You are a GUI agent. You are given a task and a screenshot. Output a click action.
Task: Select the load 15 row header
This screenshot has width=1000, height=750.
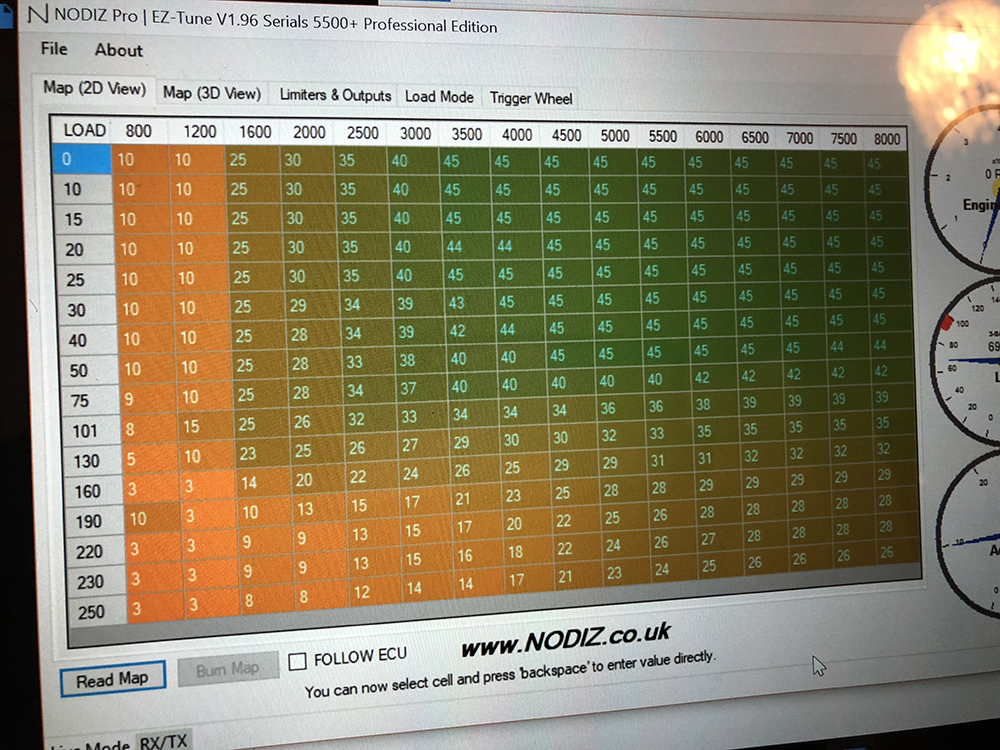(x=84, y=219)
